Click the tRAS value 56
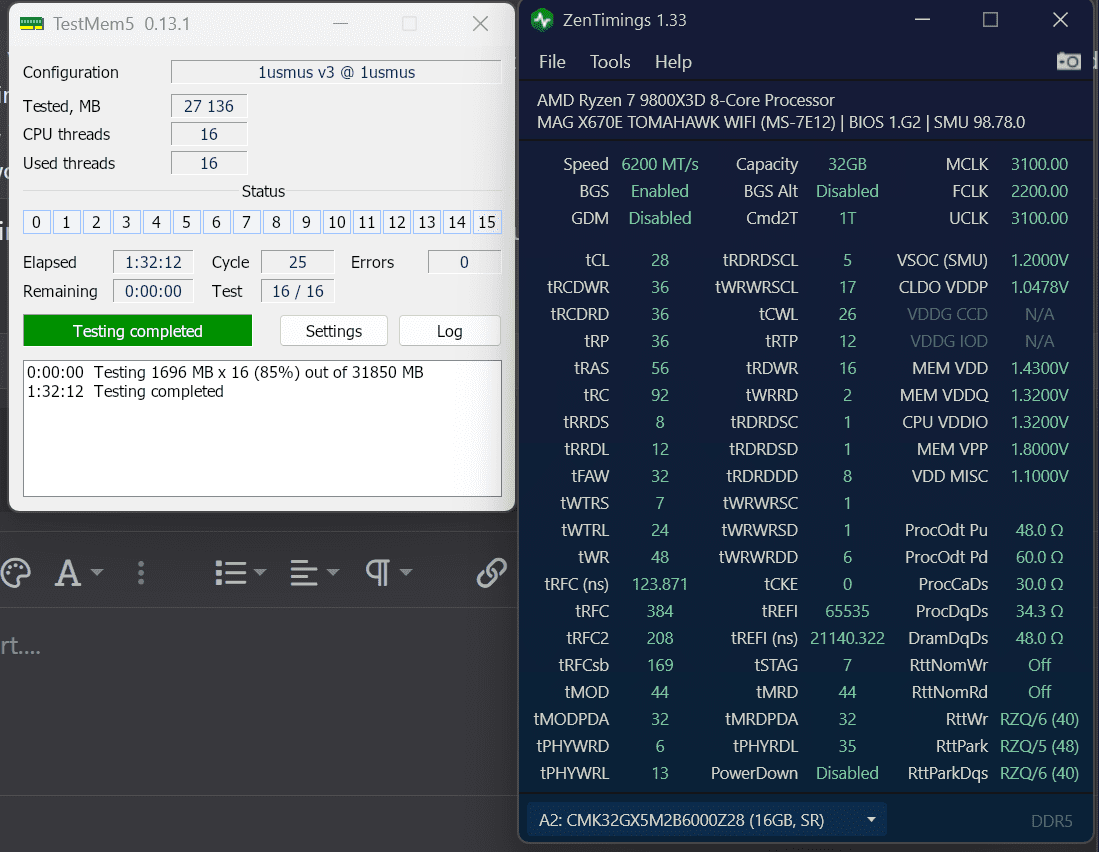Image resolution: width=1099 pixels, height=852 pixels. coord(660,368)
